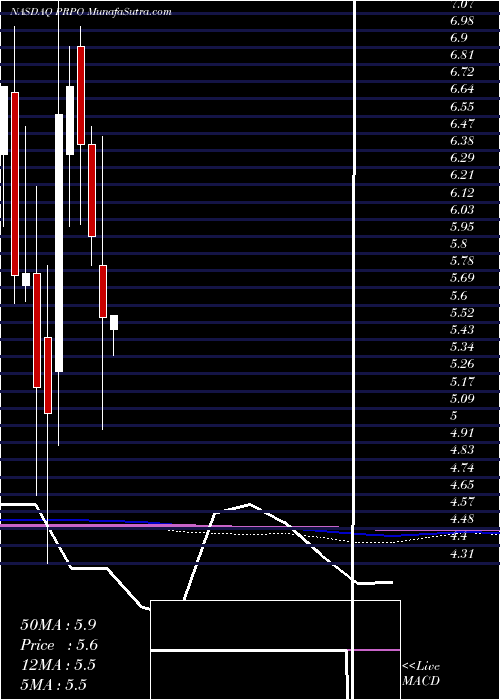Click the 6.9 price axis label
500x700 pixels.
(458, 38)
